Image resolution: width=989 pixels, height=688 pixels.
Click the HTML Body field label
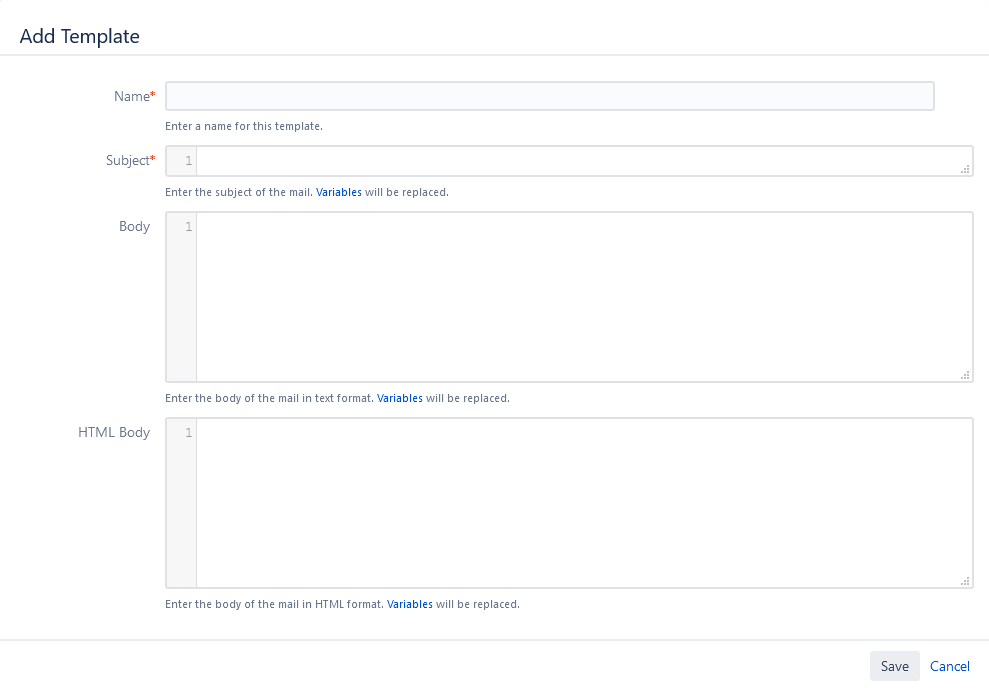pyautogui.click(x=114, y=432)
